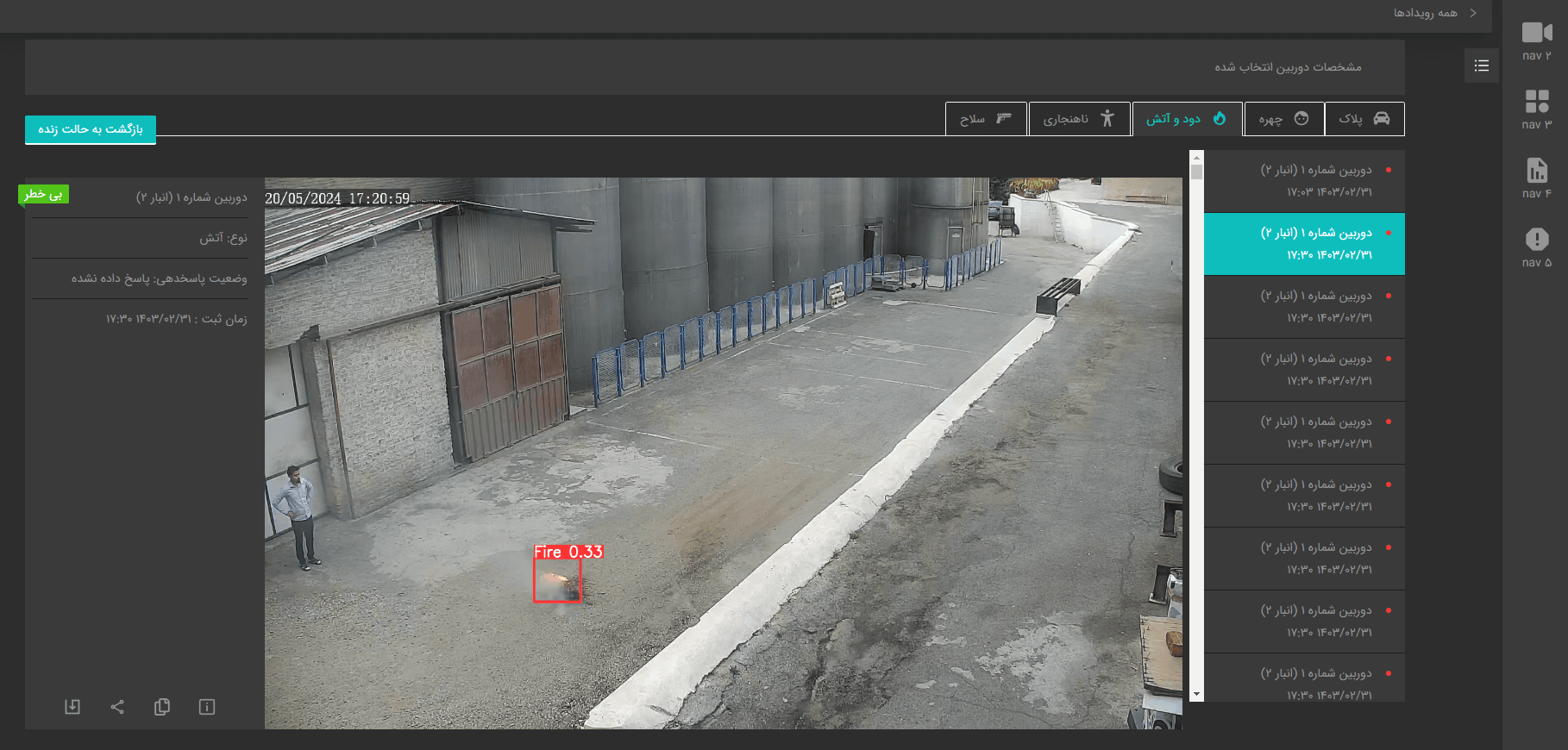Image resolution: width=1568 pixels, height=750 pixels.
Task: Switch to the چهره face tab
Action: [x=1283, y=119]
